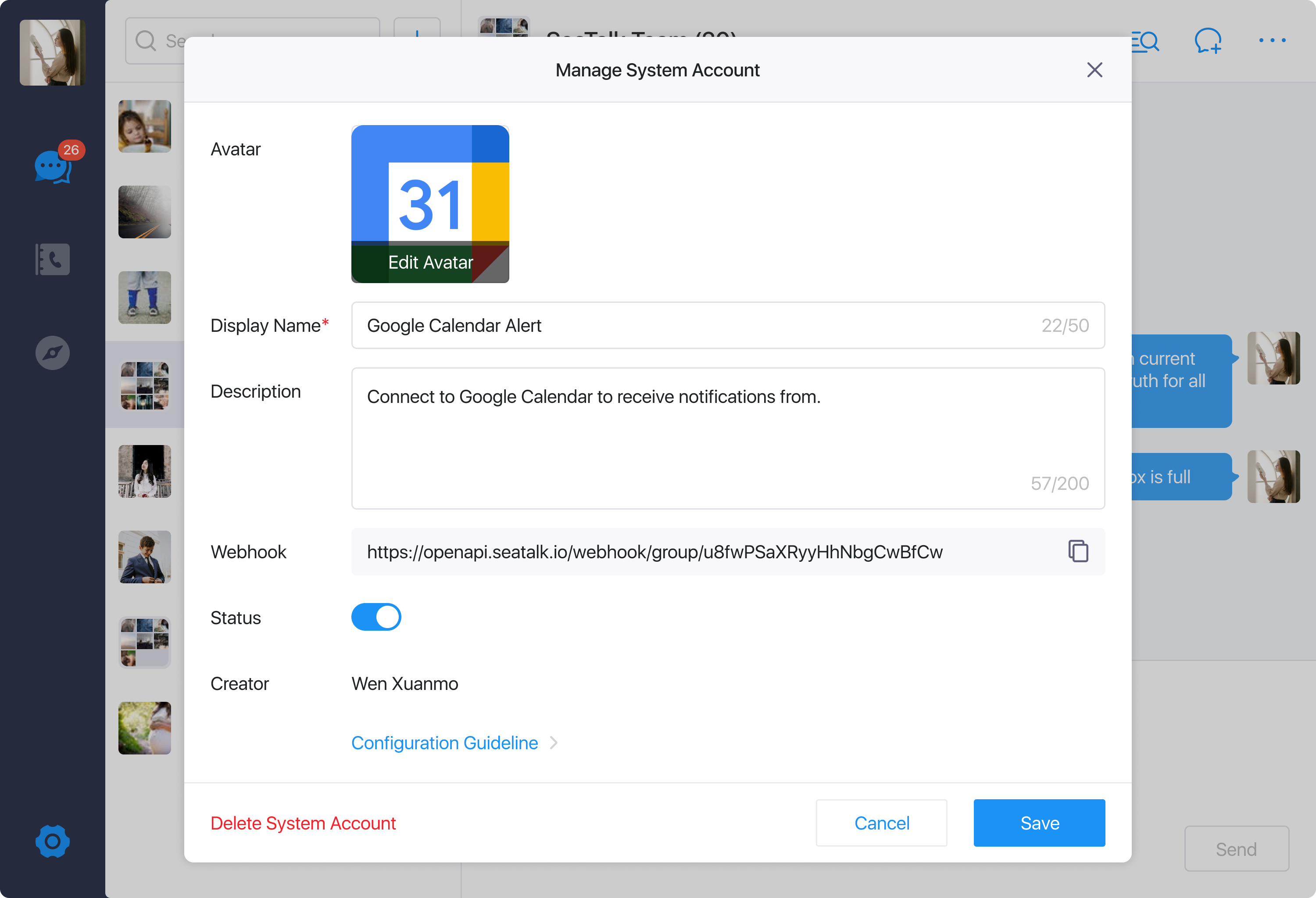1316x898 pixels.
Task: Click sender avatar beside 'is full' message
Action: point(1273,477)
